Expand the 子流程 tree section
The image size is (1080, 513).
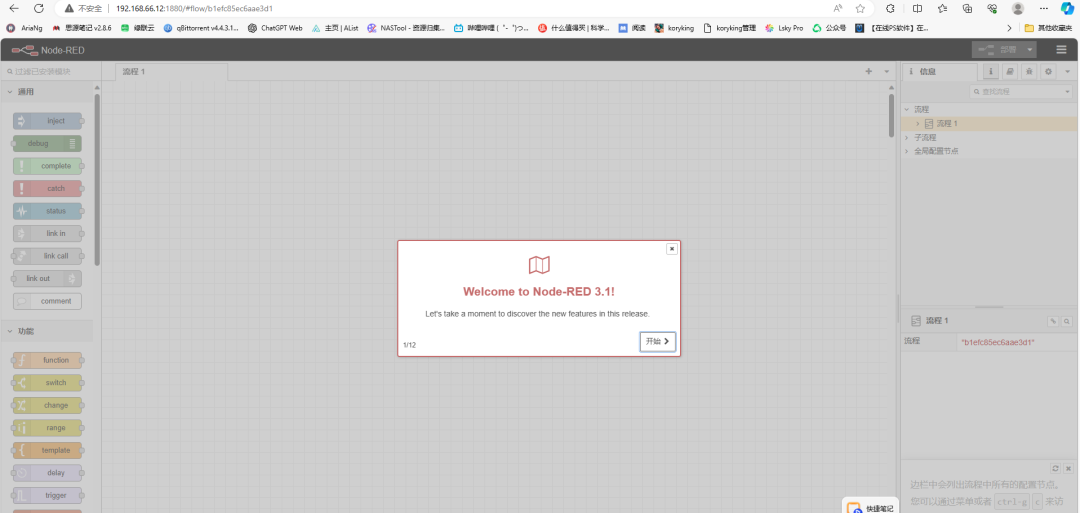pyautogui.click(x=907, y=137)
